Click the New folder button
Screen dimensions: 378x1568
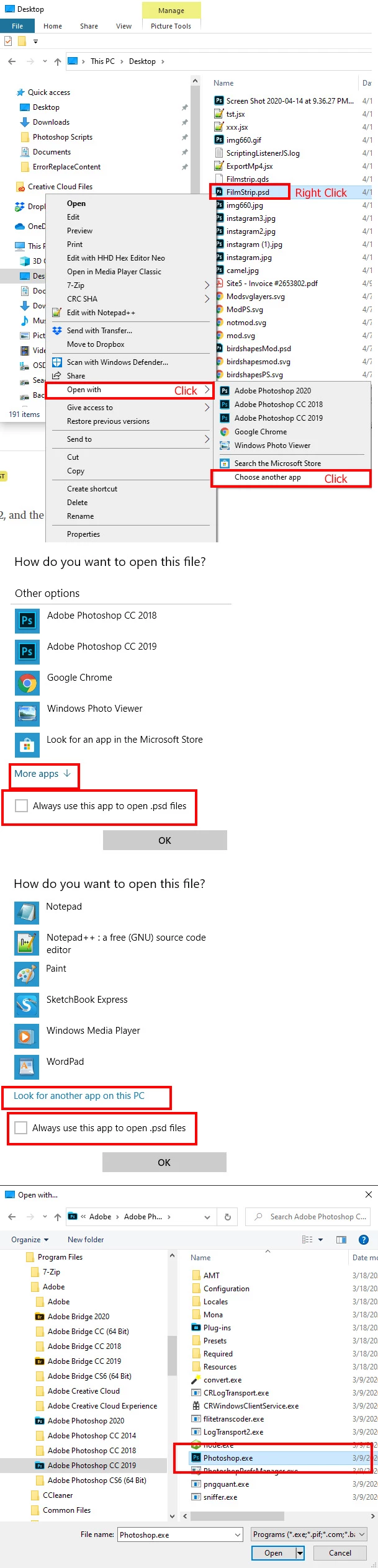click(x=86, y=1239)
